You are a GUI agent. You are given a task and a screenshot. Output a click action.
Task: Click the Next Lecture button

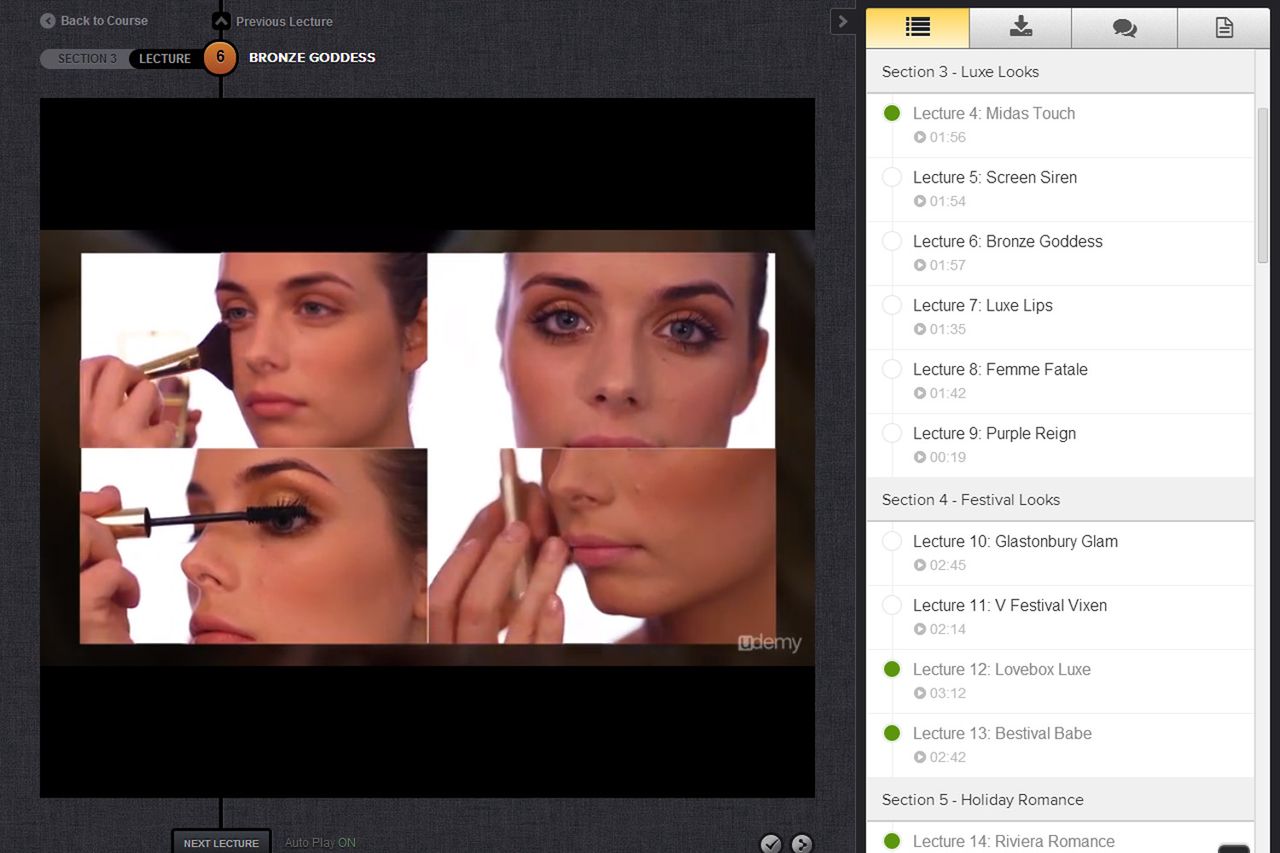(221, 842)
